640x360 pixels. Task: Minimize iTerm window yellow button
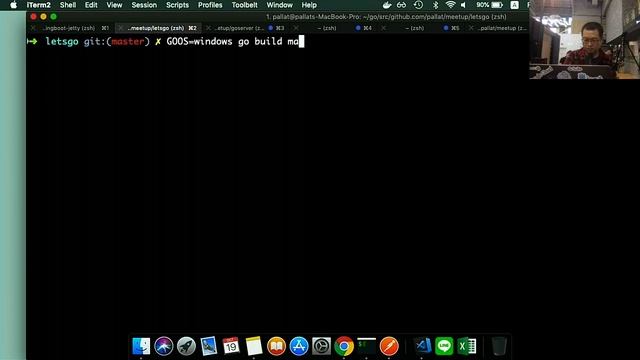(x=43, y=17)
